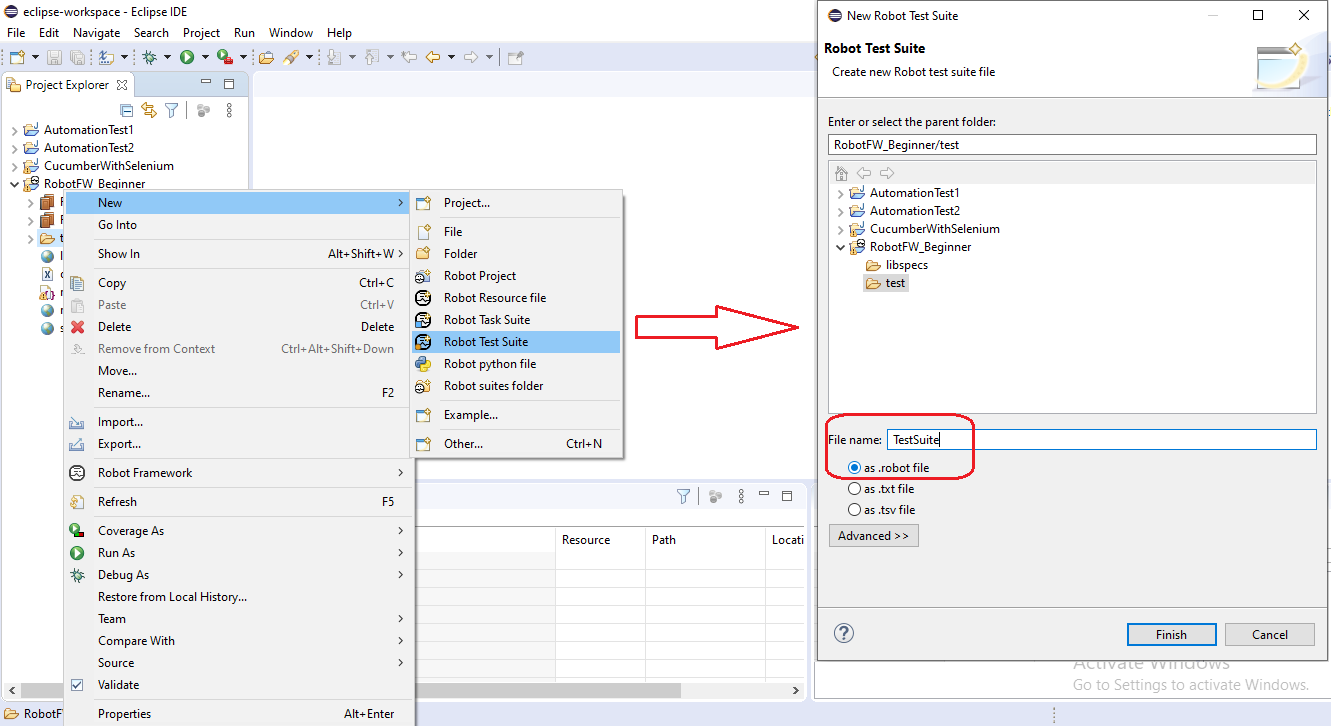
Task: Click the dialog Home folder icon
Action: tap(841, 173)
